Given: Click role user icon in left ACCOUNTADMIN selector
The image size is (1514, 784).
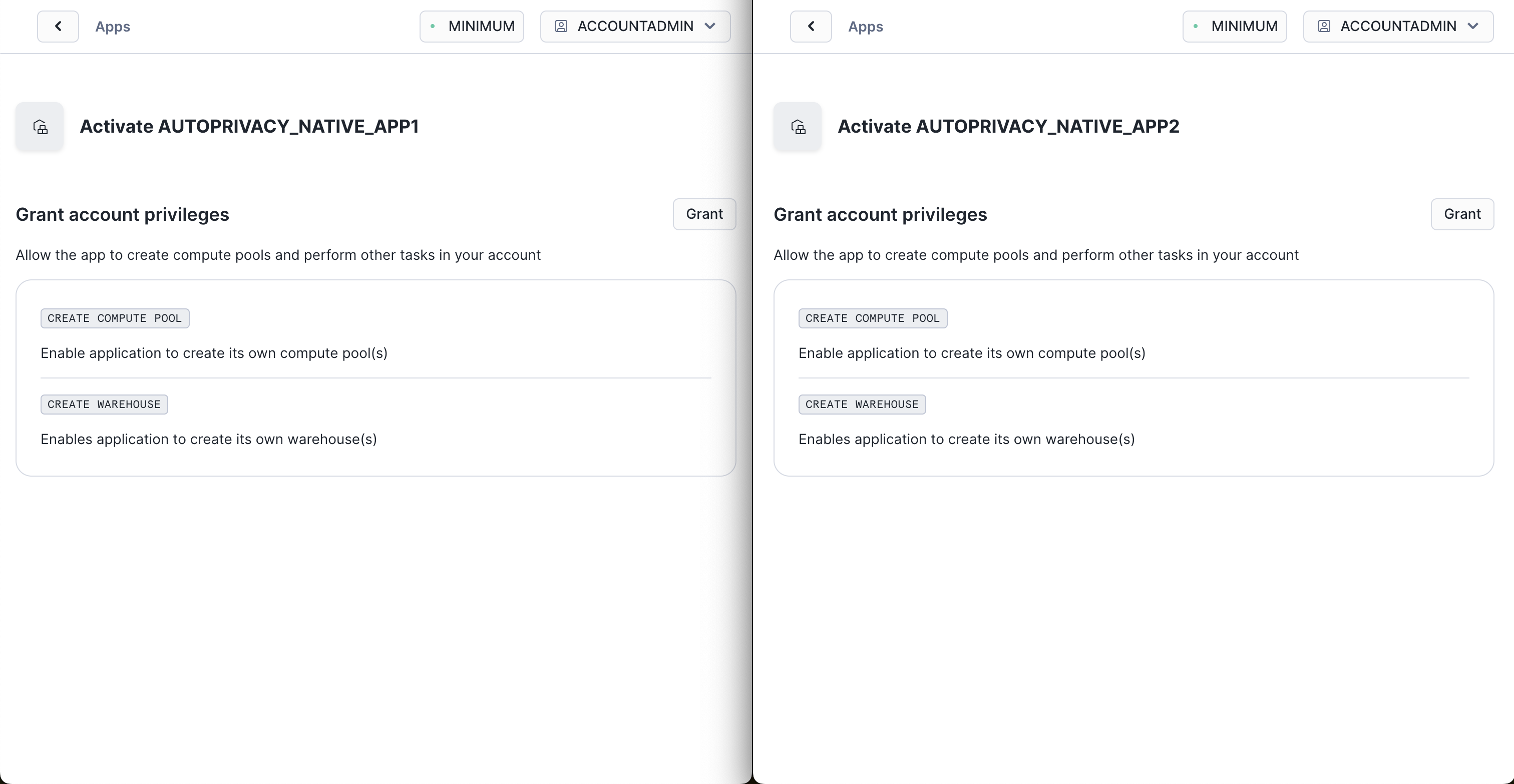Looking at the screenshot, I should 561,27.
